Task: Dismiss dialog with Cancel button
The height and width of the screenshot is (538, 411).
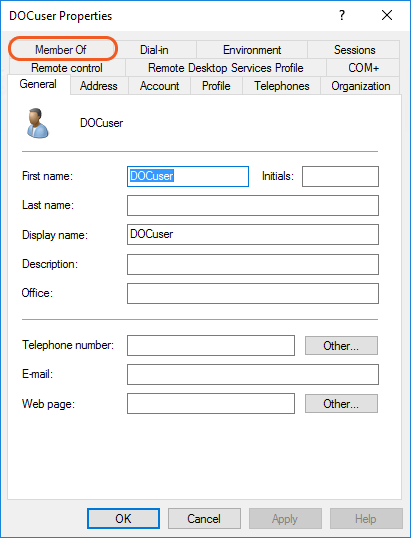Action: point(204,518)
